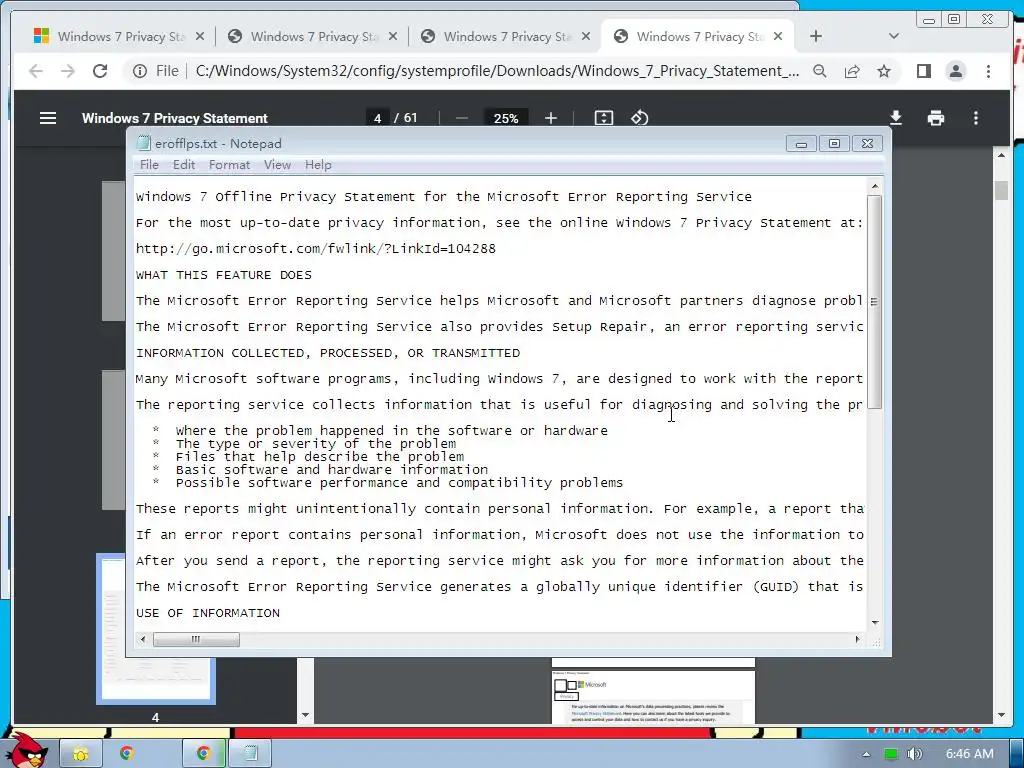Click the 25% zoom level field
The width and height of the screenshot is (1024, 768).
tap(505, 118)
